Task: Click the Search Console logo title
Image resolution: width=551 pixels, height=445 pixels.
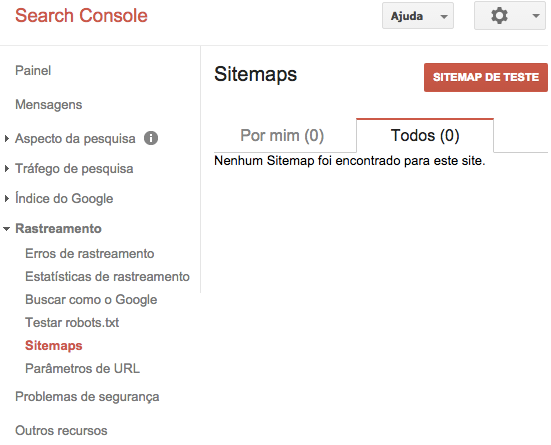Action: [x=81, y=16]
